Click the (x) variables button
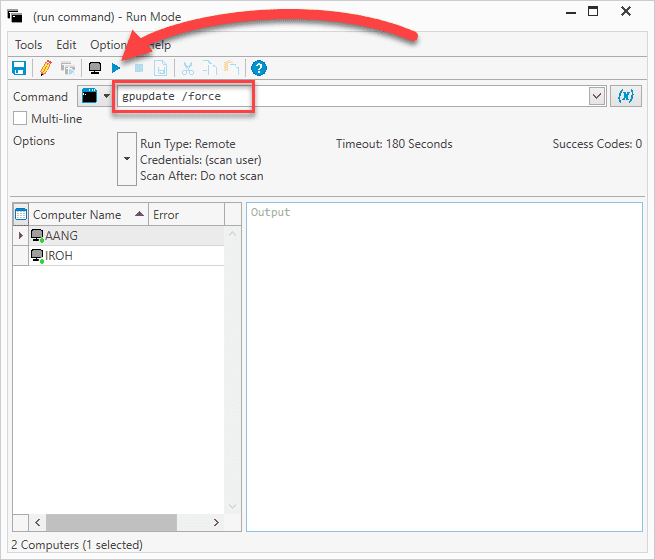Viewport: 655px width, 560px height. tap(626, 96)
